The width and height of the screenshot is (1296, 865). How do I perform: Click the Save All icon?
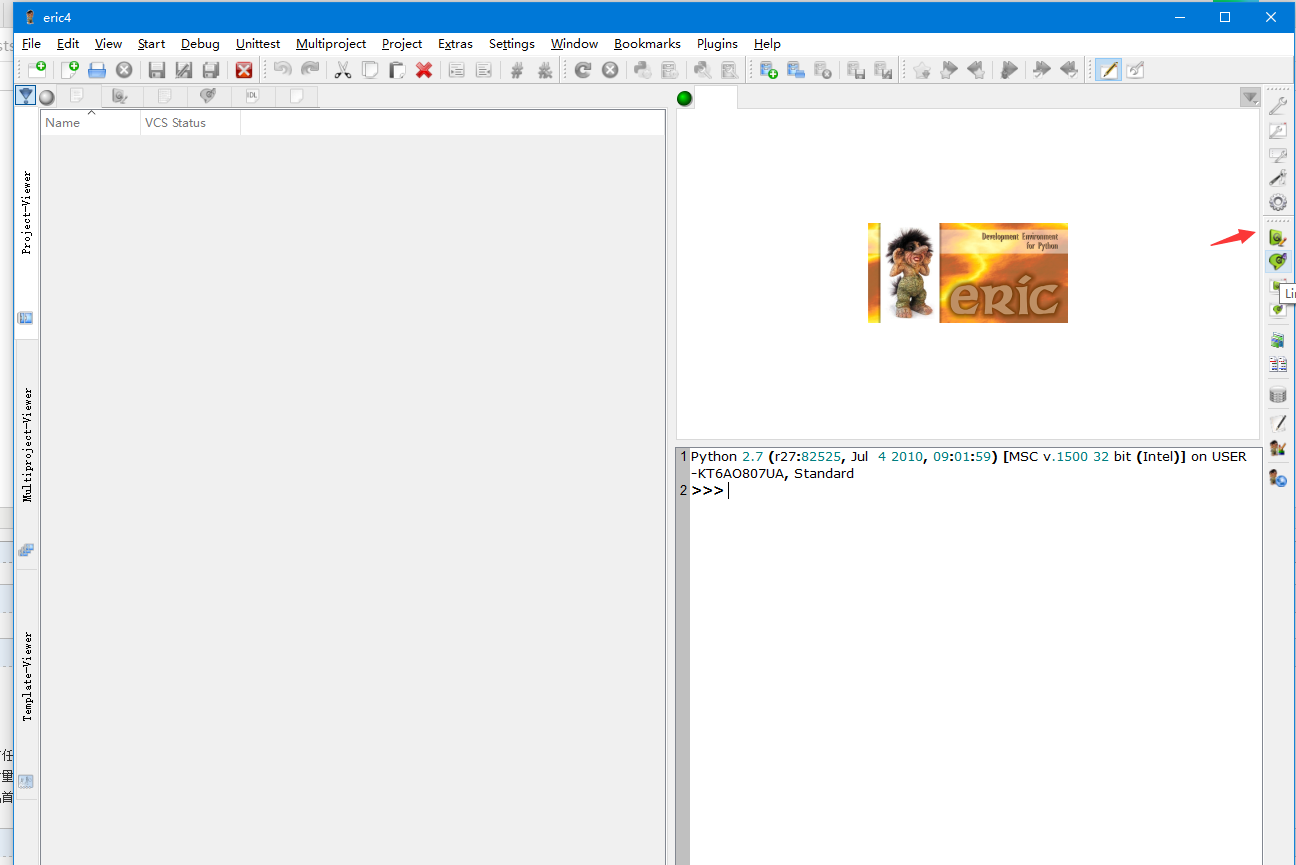211,70
